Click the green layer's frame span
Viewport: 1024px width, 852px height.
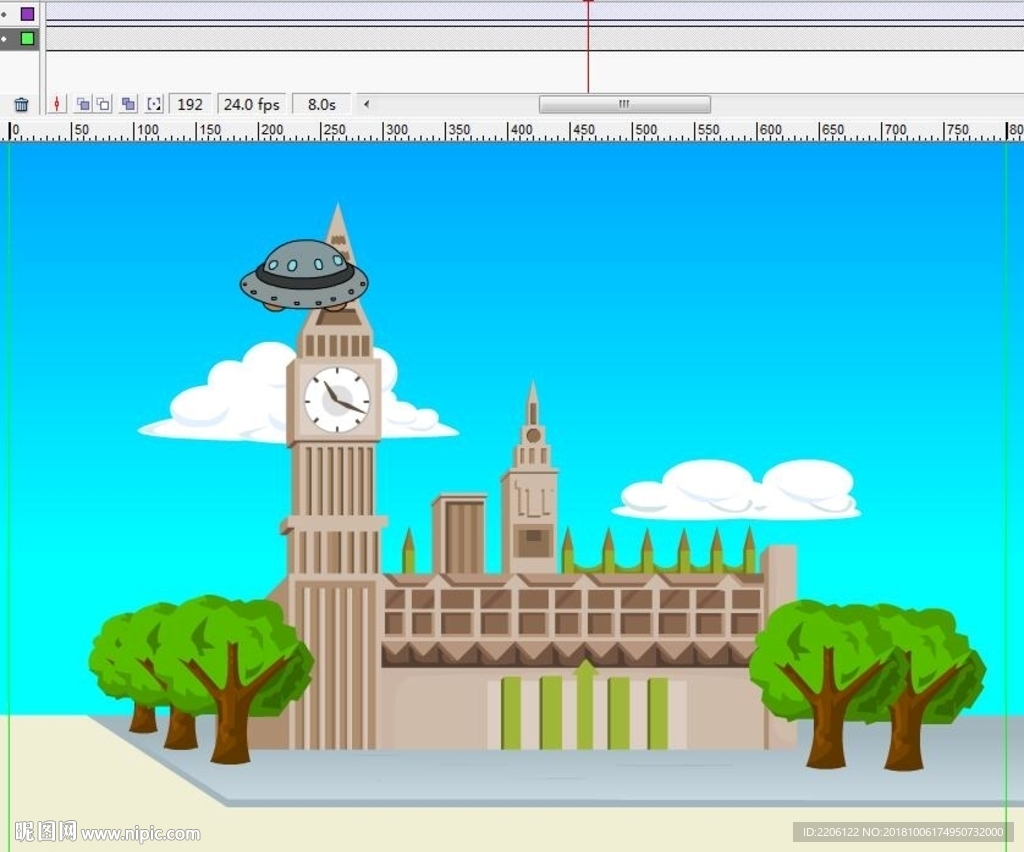535,38
